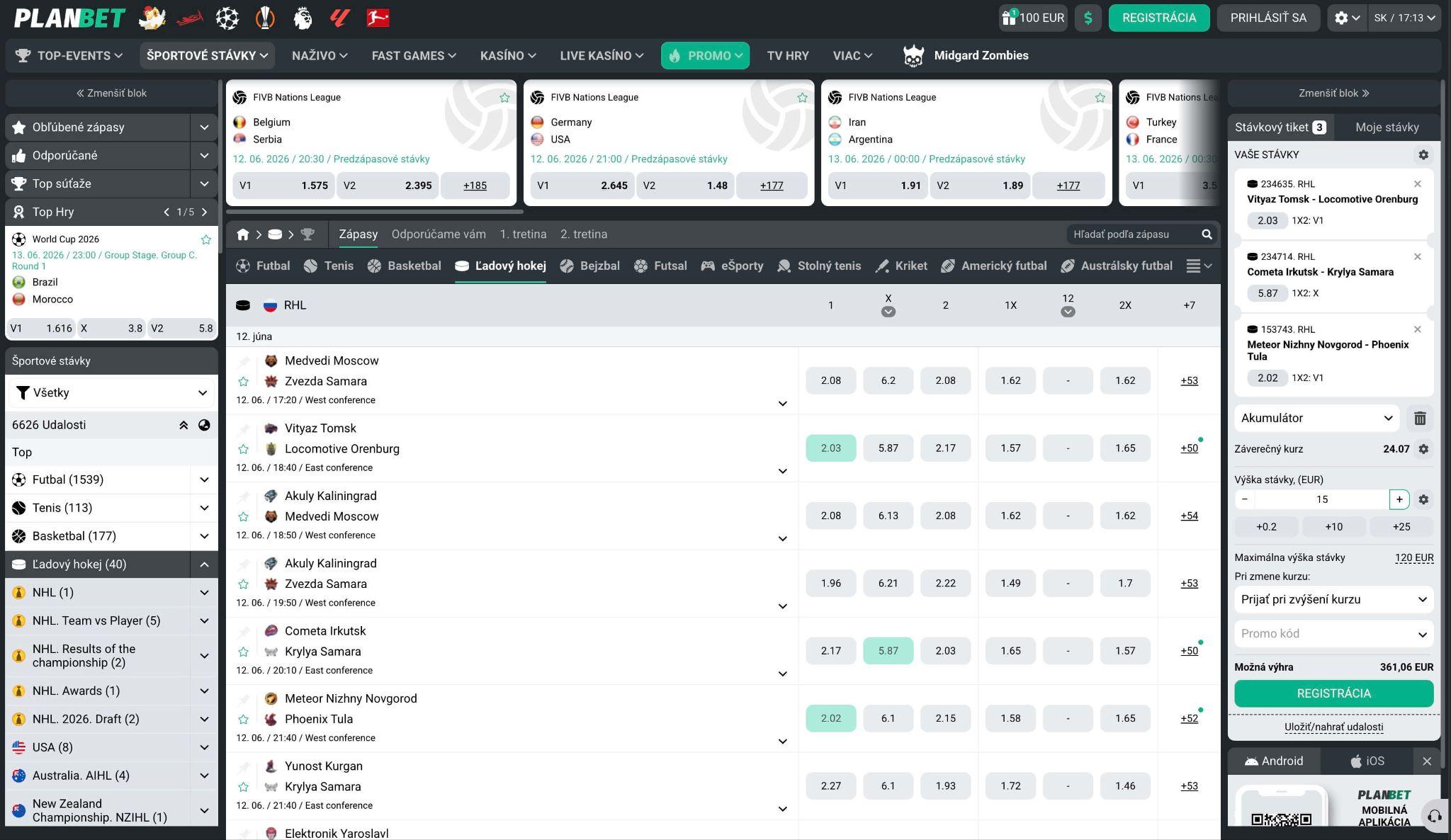Toggle favorite star on Belgium vs Serbia card
Viewport: 1451px width, 840px height.
pos(504,98)
